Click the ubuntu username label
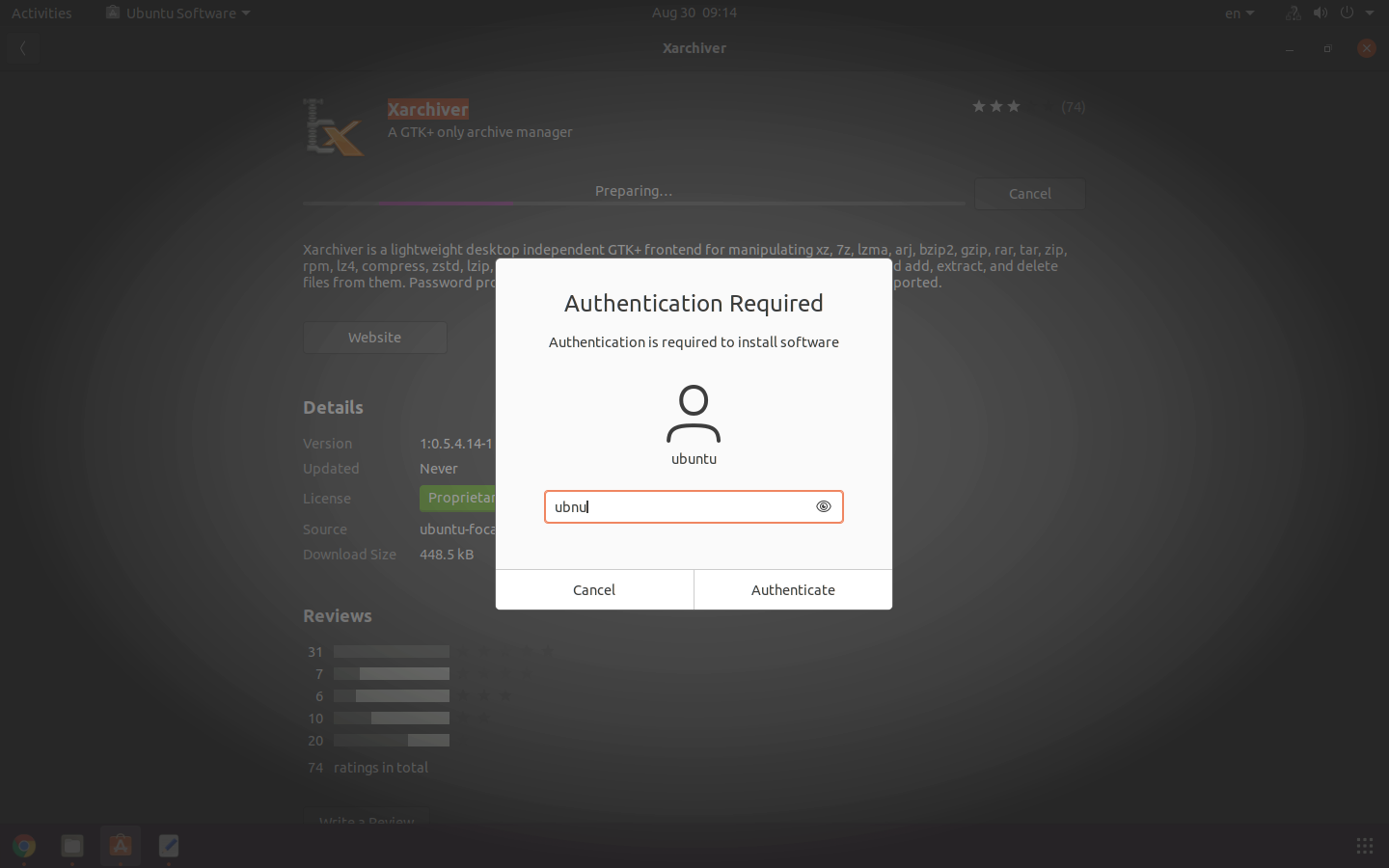This screenshot has height=868, width=1389. pos(694,459)
